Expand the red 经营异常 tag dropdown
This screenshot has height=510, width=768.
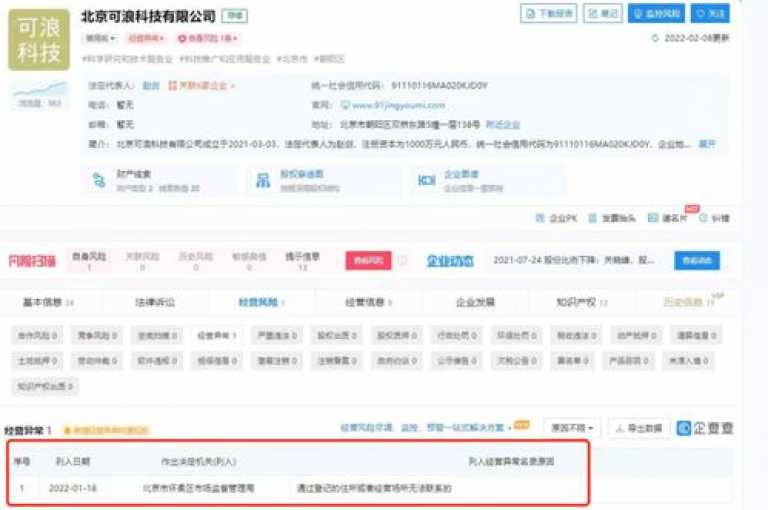(145, 38)
